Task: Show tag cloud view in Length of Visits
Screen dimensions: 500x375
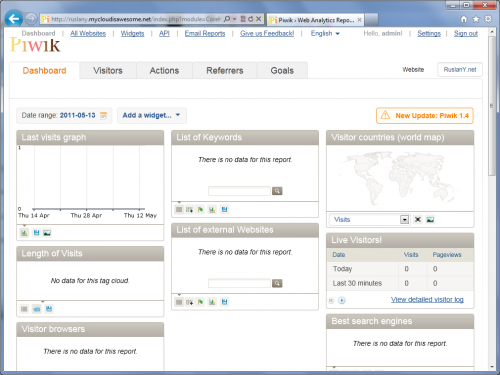Action: (x=37, y=309)
